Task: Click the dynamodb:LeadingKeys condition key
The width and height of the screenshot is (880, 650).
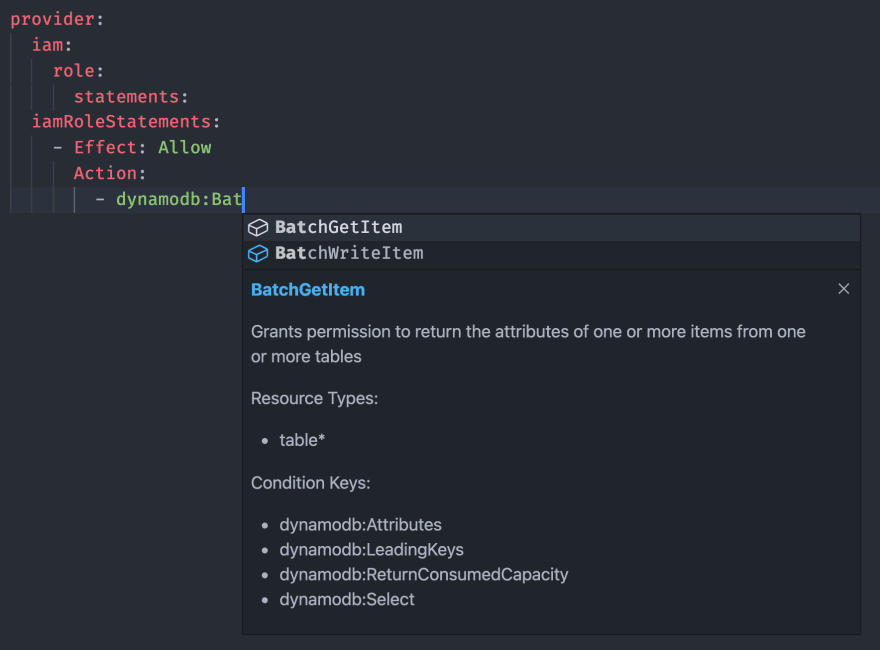Action: click(372, 550)
